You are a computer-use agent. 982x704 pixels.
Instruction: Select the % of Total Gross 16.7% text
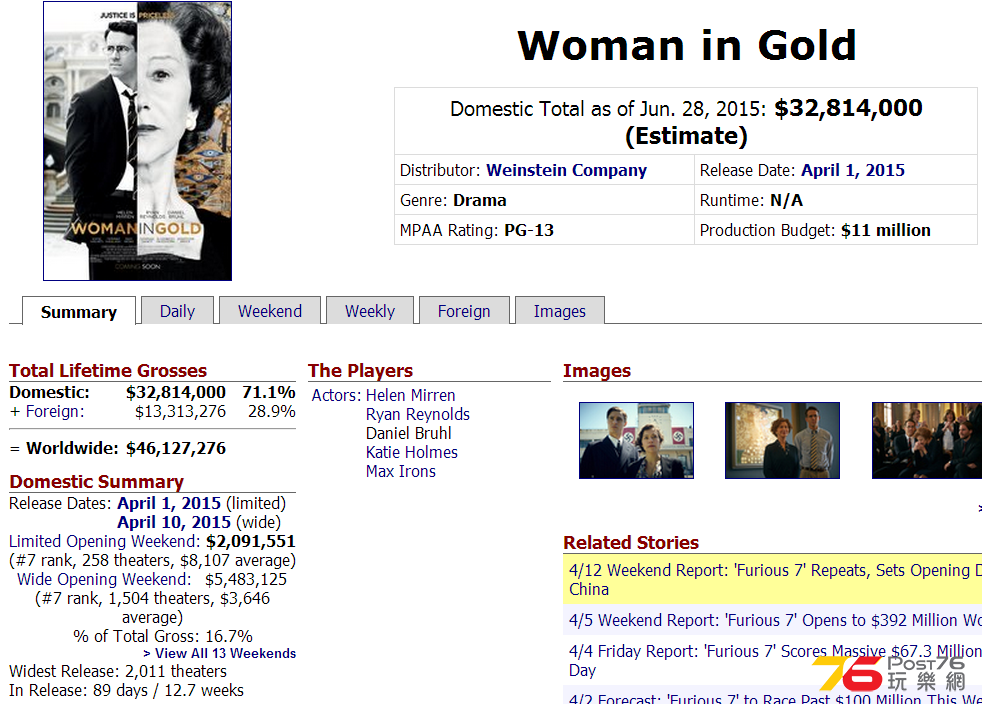coord(163,636)
